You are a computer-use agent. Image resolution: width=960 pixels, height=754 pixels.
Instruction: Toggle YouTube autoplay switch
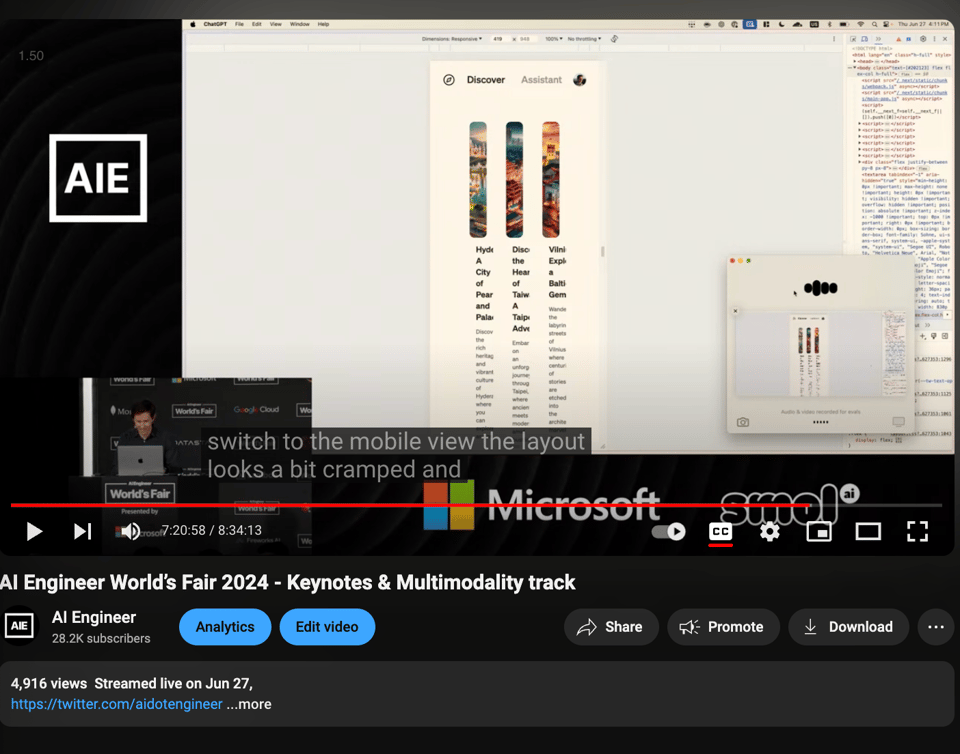668,531
